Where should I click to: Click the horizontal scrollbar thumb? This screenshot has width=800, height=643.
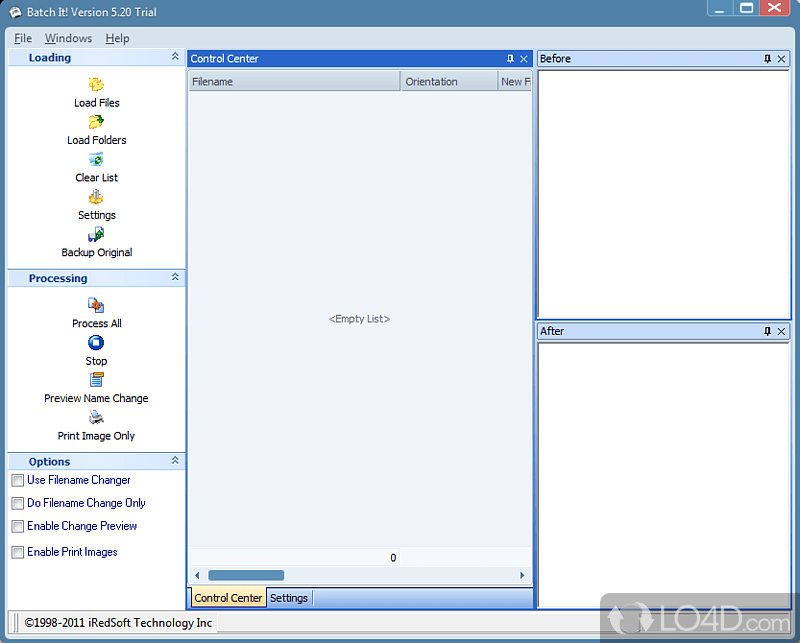pos(246,575)
